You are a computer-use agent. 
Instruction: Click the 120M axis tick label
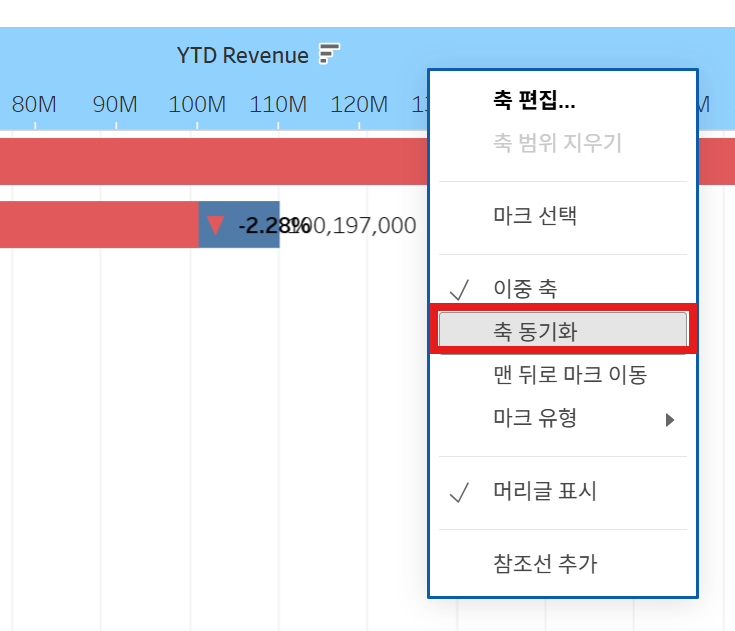pos(359,104)
